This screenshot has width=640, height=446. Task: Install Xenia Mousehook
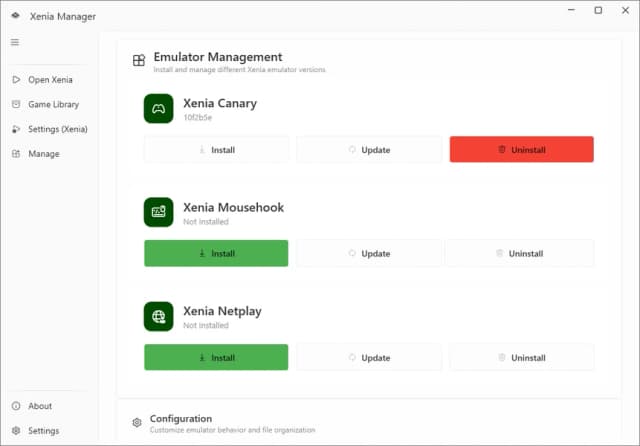[216, 253]
